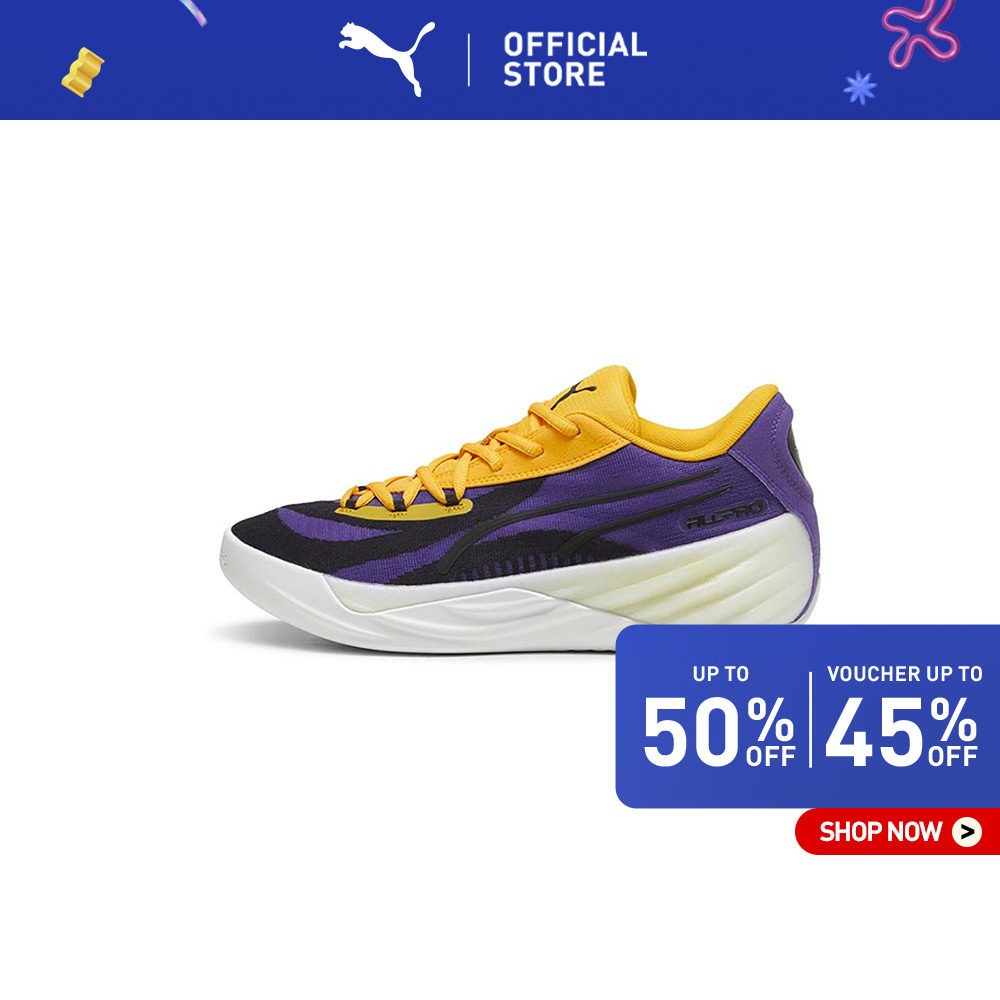The height and width of the screenshot is (1000, 1000).
Task: Click the vertical divider beside Puma logo
Action: 469,60
